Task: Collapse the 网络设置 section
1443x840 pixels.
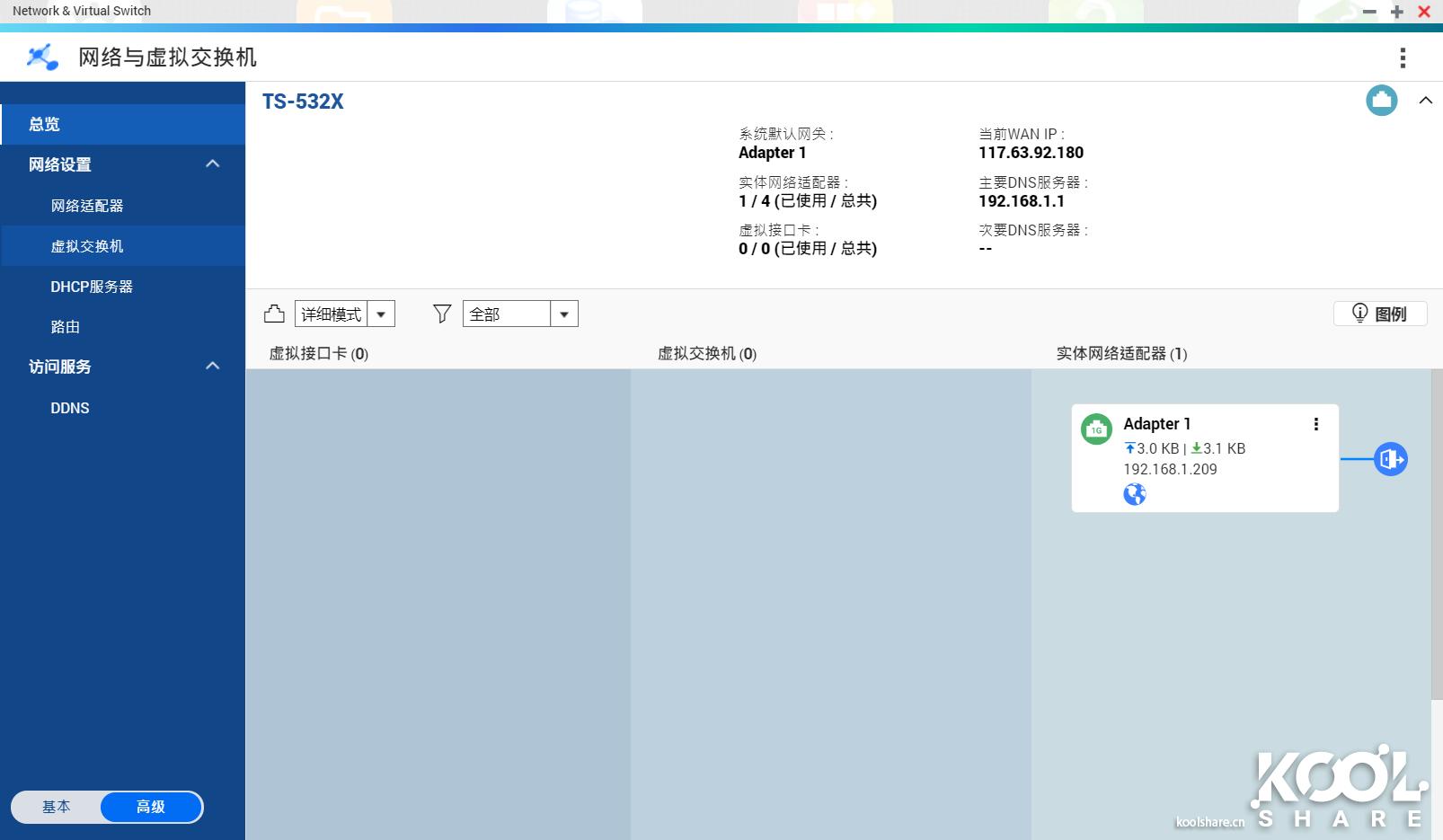Action: pyautogui.click(x=213, y=164)
